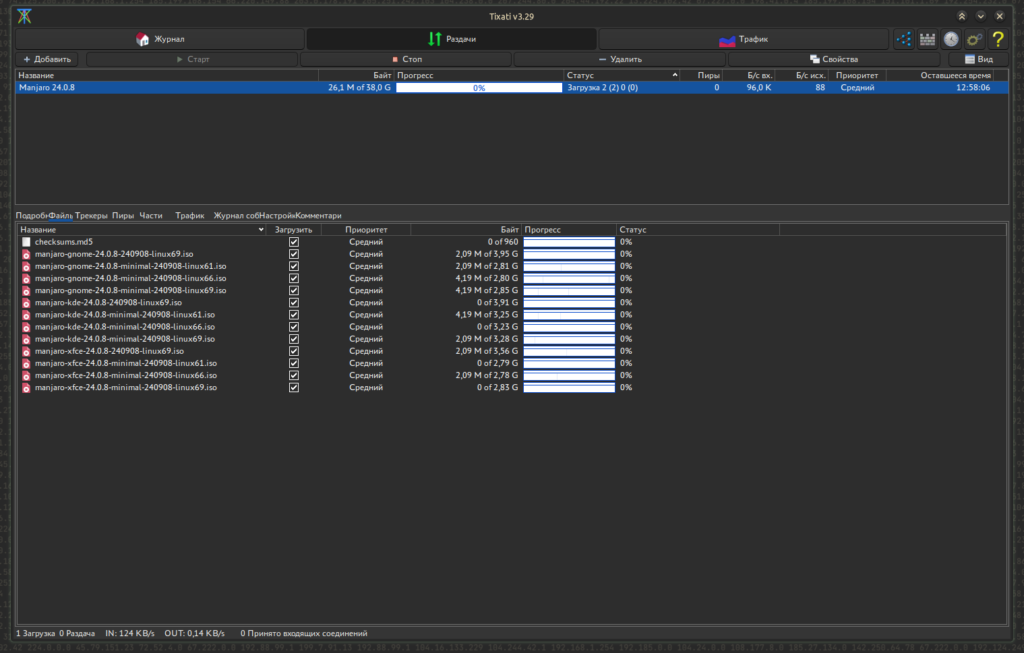This screenshot has height=653, width=1024.
Task: Click '2,09 M of 3,56 G' size value
Action: 487,351
